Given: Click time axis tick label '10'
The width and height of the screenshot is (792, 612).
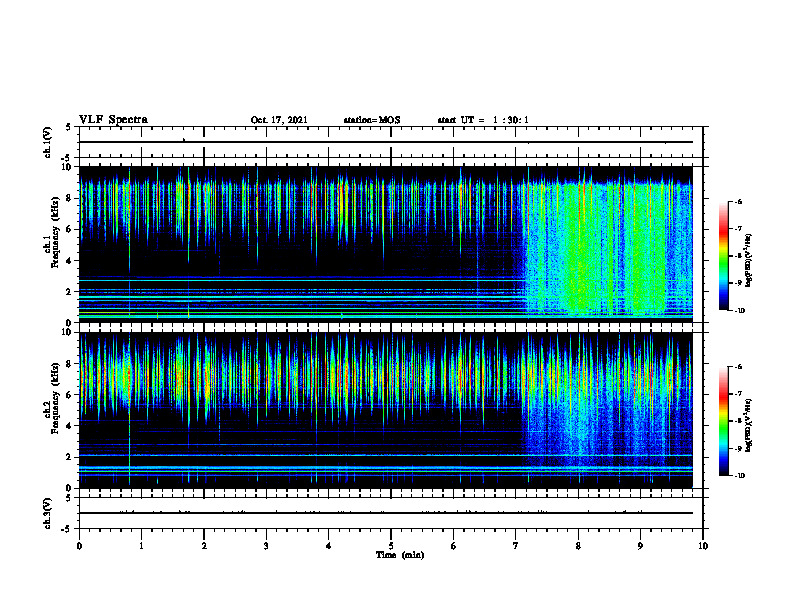Looking at the screenshot, I should 703,546.
